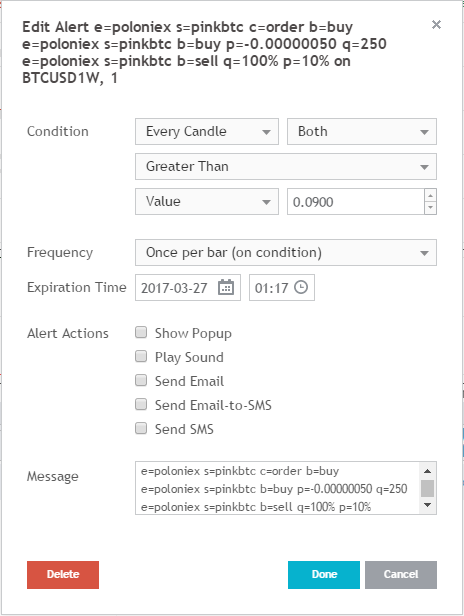
Task: Increase value with the up stepper arrow
Action: pyautogui.click(x=431, y=195)
